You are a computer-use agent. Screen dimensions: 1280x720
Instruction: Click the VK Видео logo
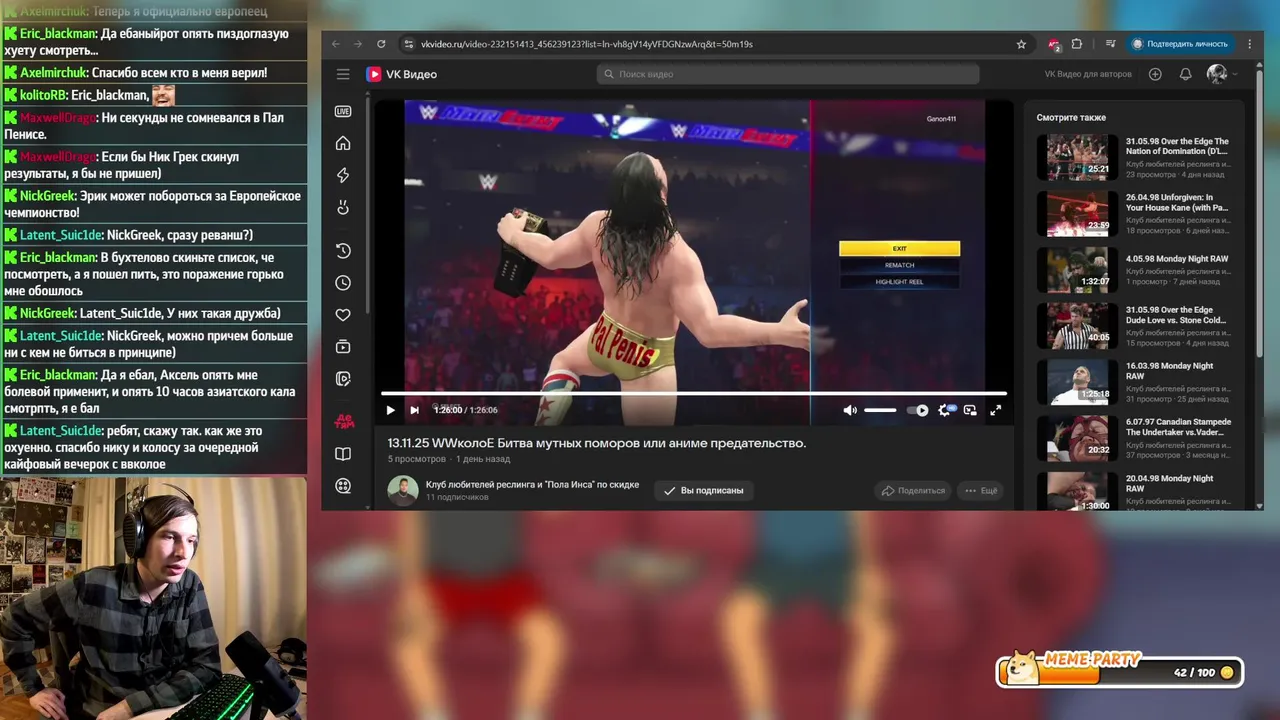click(x=401, y=74)
